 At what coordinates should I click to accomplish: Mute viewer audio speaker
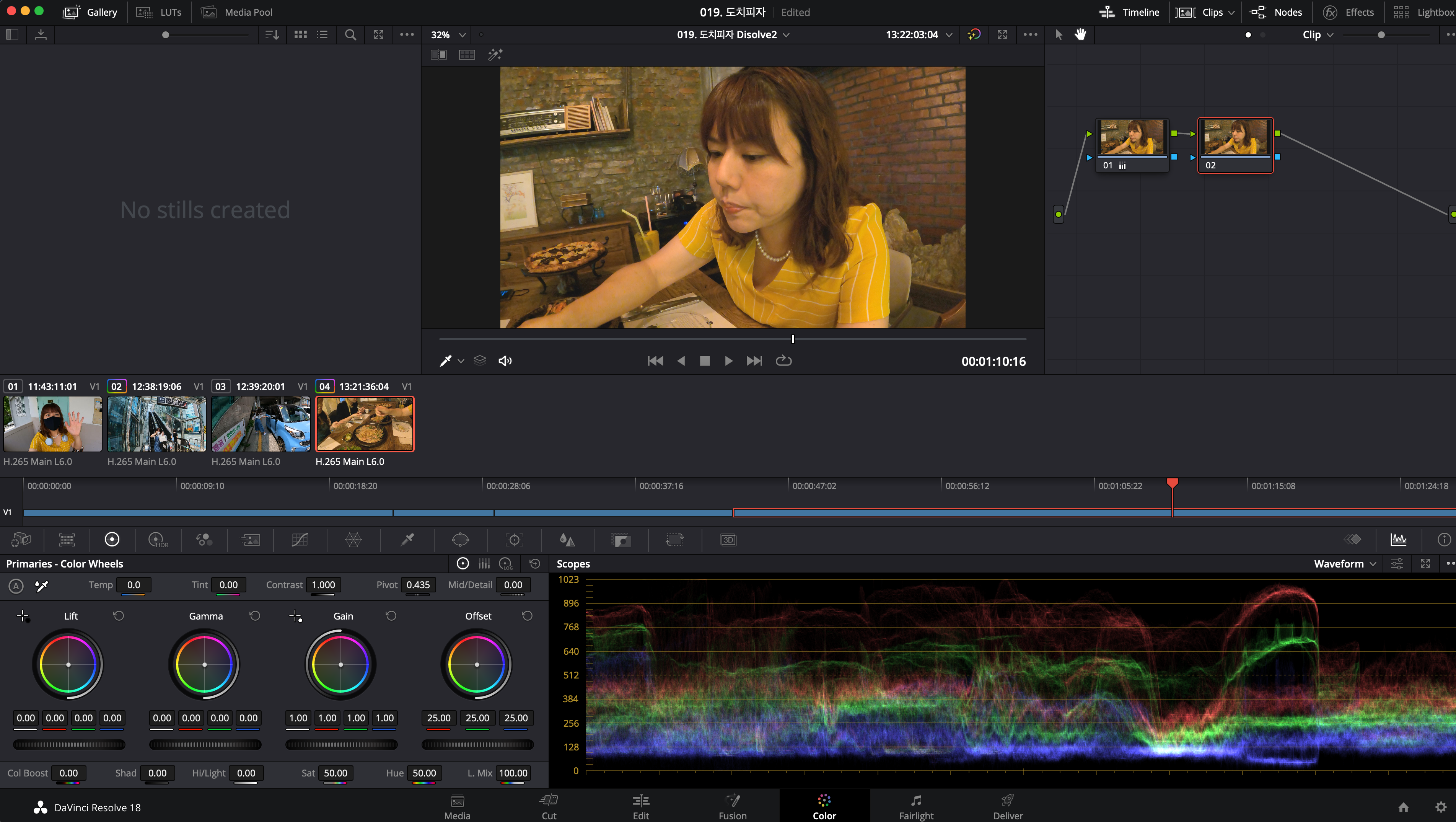pos(505,361)
